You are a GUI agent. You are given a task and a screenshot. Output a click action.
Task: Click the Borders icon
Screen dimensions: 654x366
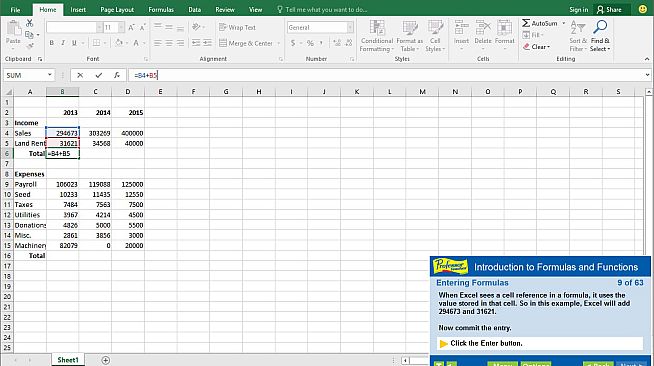point(96,43)
